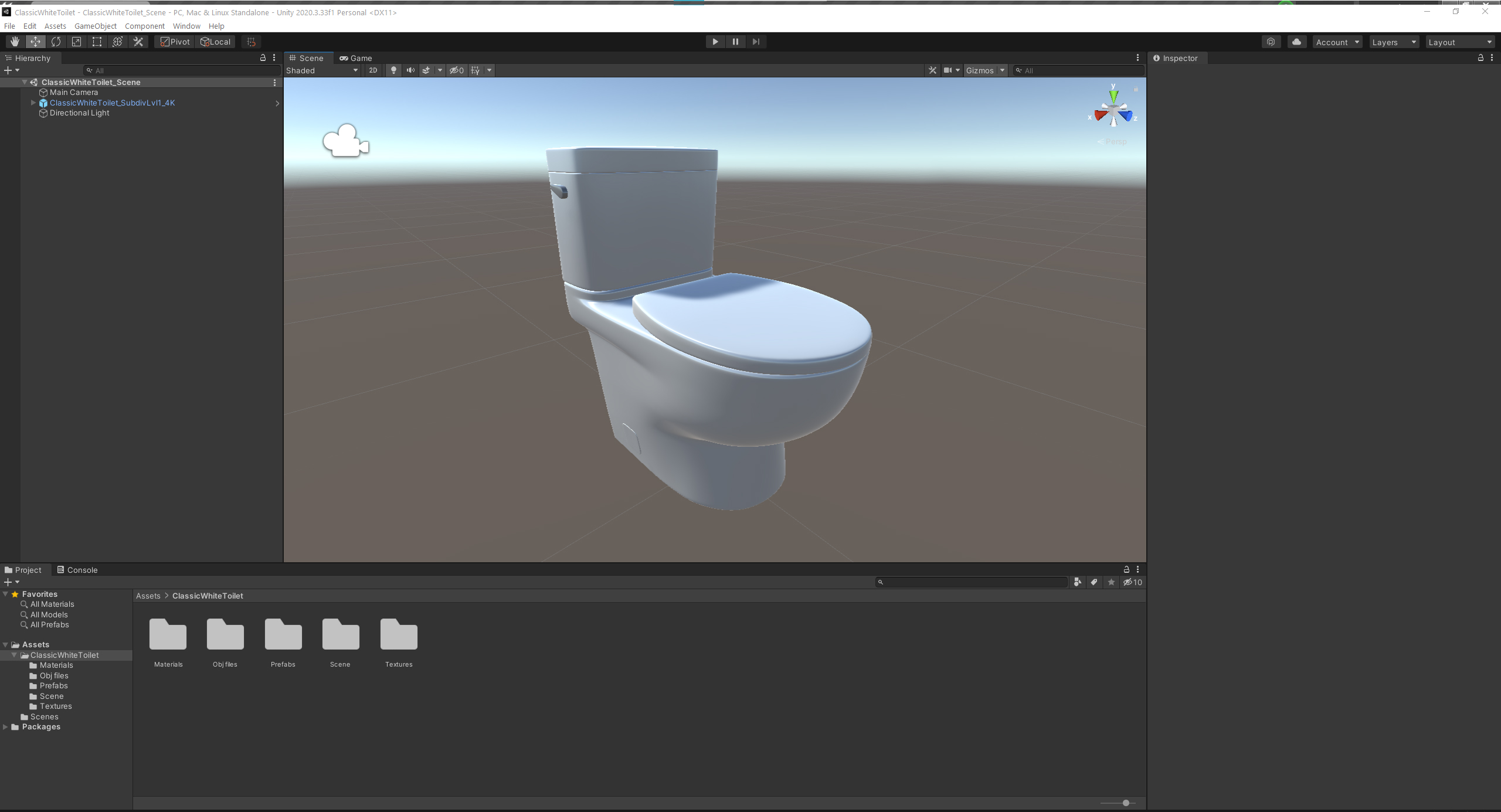
Task: Toggle 2D view mode
Action: tap(373, 70)
